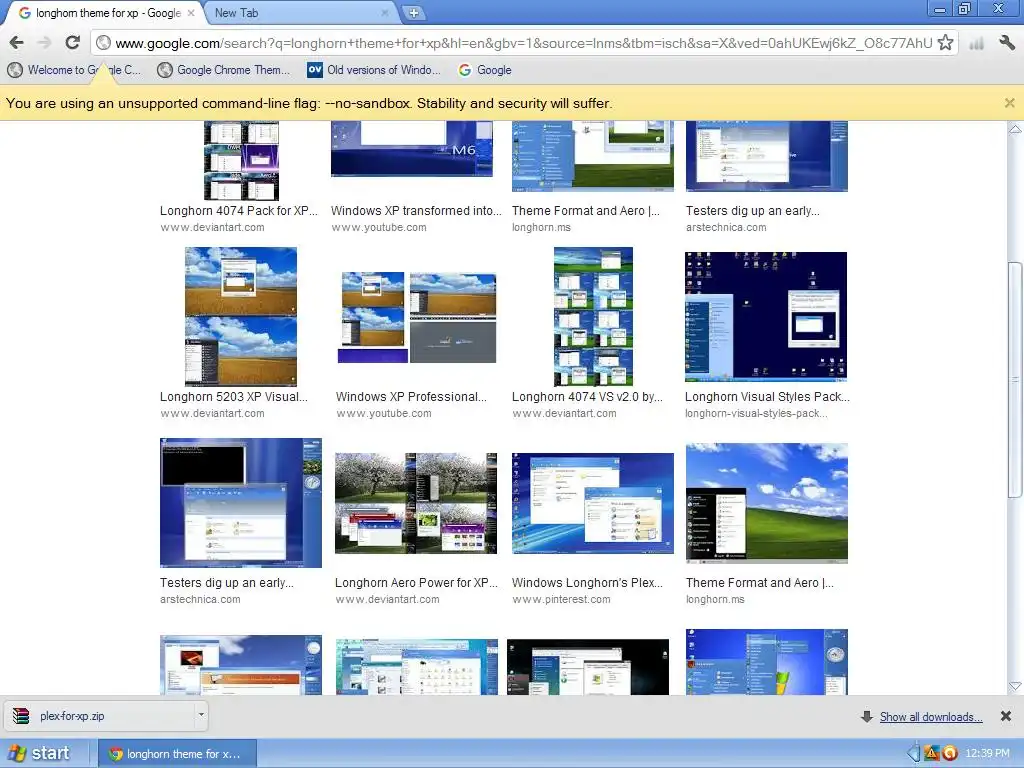1024x768 pixels.
Task: Open Longhorn 5203 XP Visual thumbnail
Action: pyautogui.click(x=241, y=317)
